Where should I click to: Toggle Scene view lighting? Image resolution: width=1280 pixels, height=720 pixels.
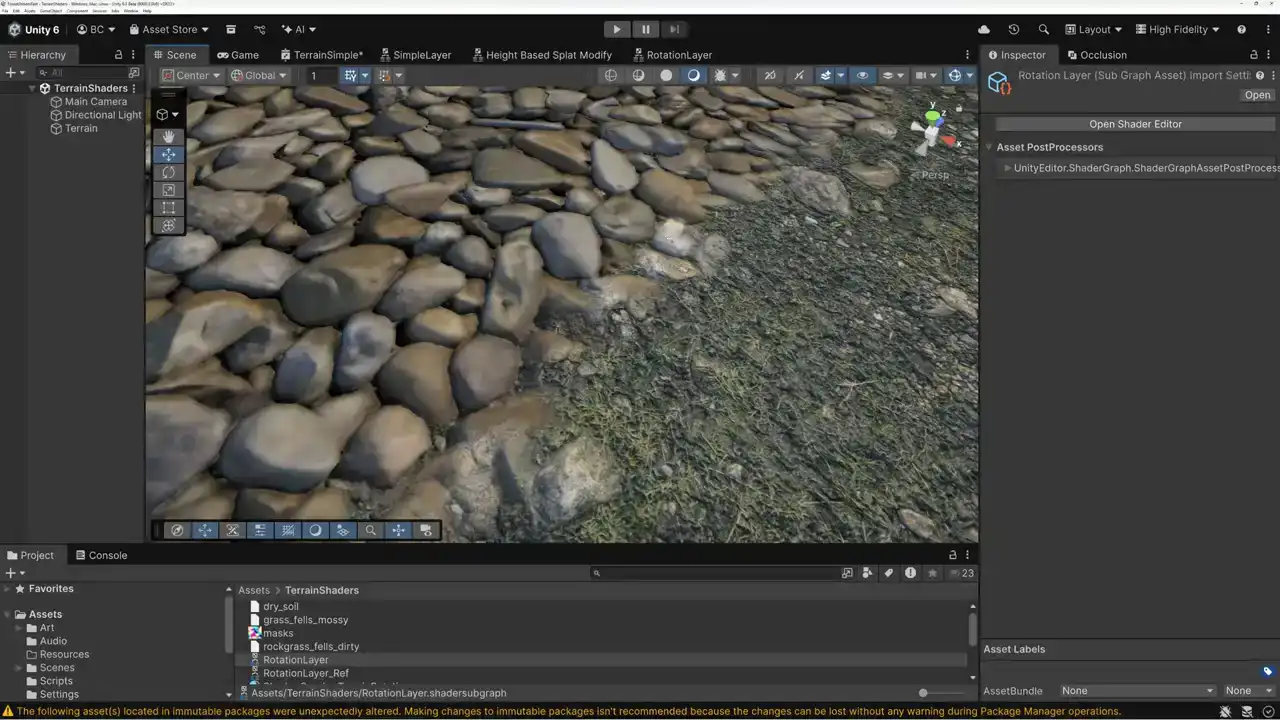[x=693, y=75]
